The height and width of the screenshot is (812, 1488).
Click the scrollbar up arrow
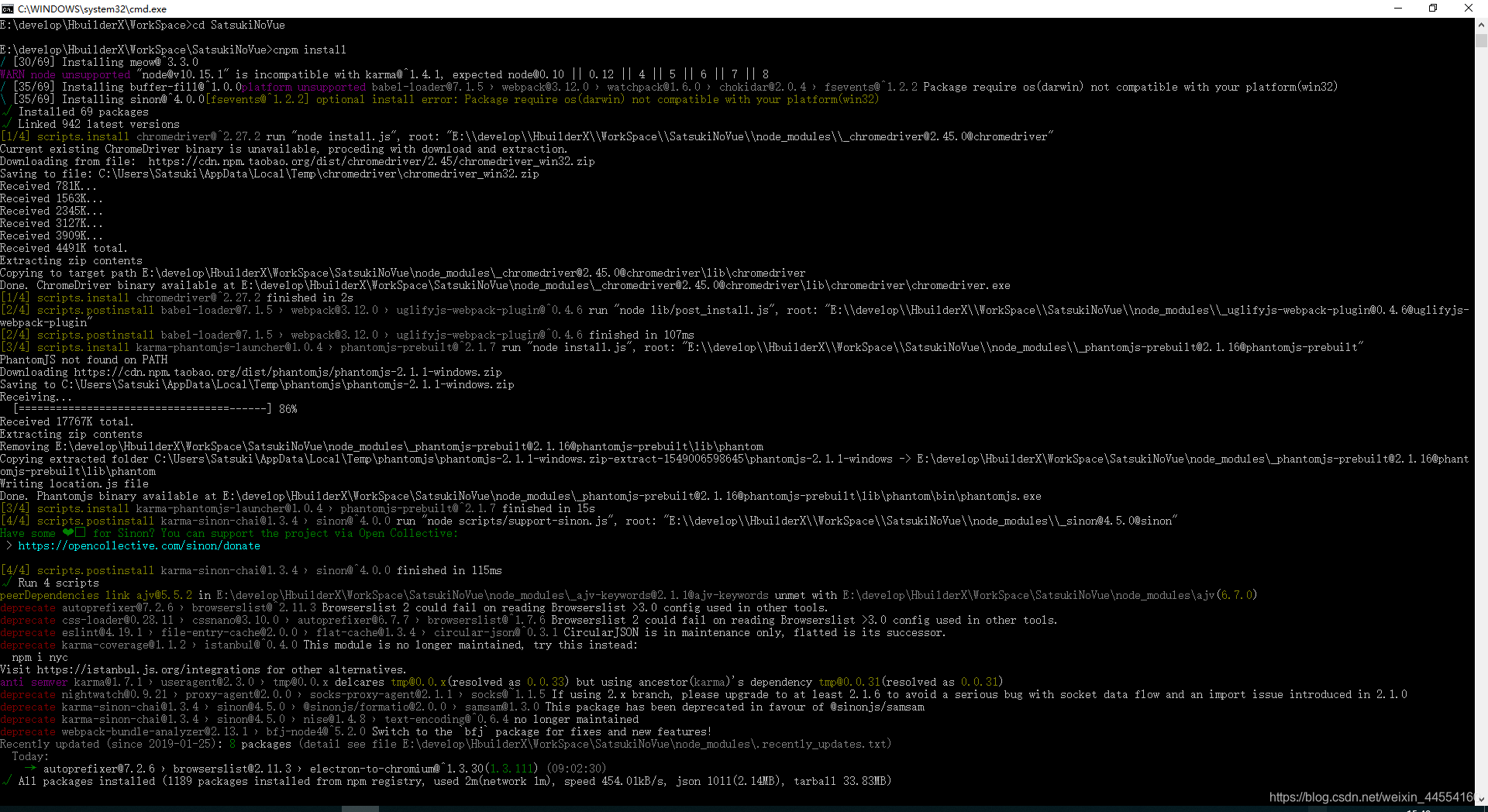click(x=1481, y=25)
